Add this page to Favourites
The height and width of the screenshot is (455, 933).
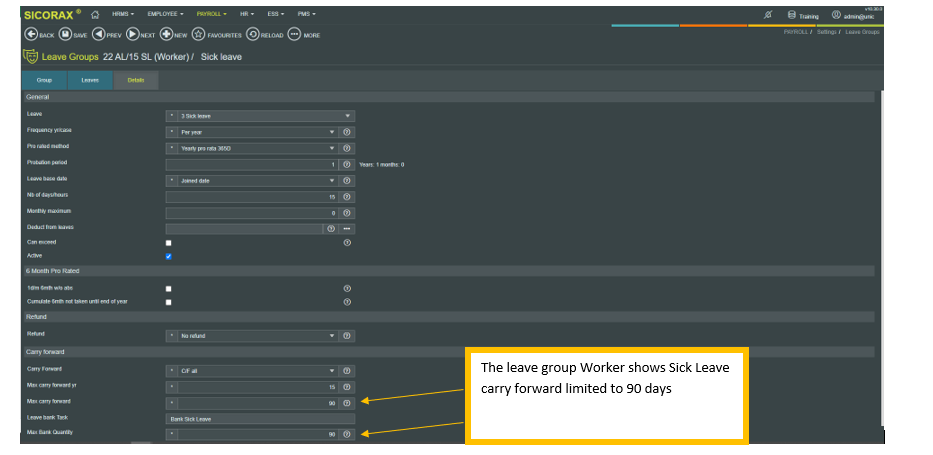[x=199, y=34]
